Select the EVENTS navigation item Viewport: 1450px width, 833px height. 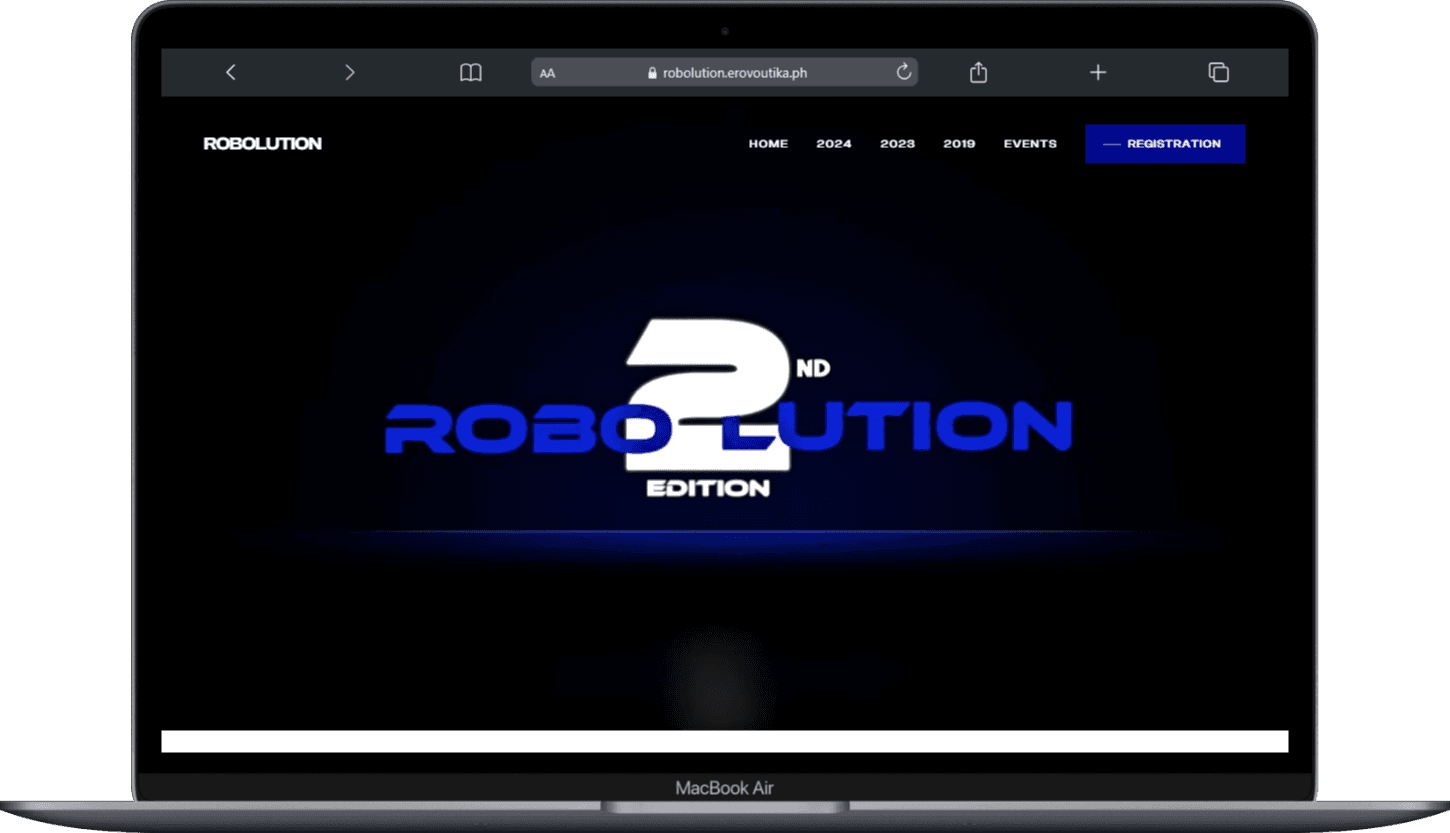[1030, 143]
